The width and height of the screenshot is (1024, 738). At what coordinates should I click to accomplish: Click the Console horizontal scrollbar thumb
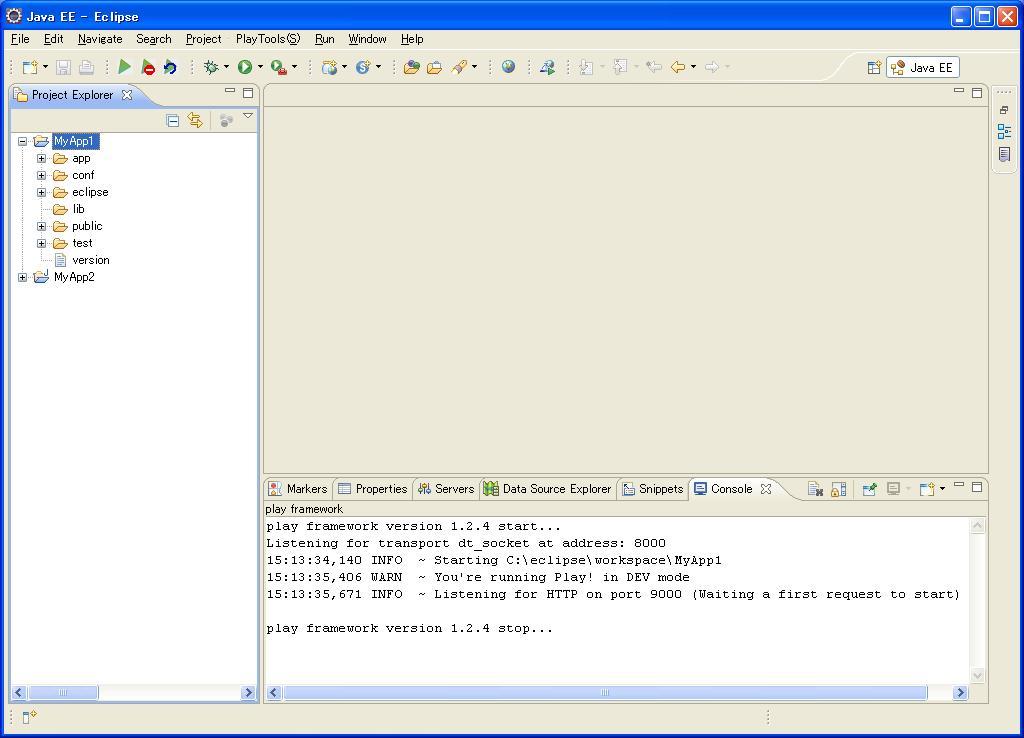(605, 692)
